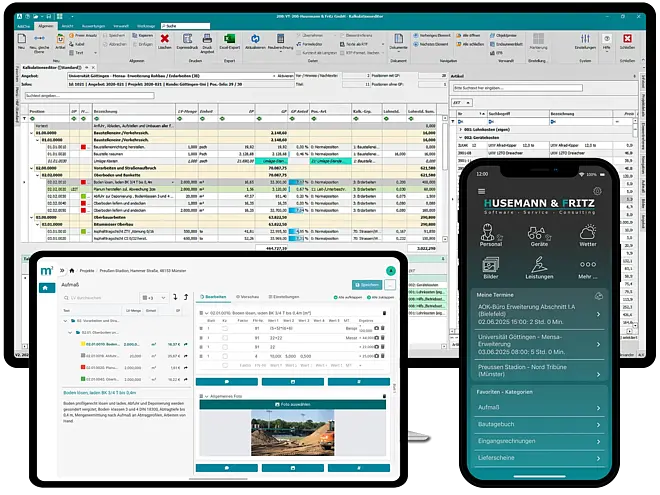
Task: Click the tablet move-down arrow icon
Action: click(175, 297)
